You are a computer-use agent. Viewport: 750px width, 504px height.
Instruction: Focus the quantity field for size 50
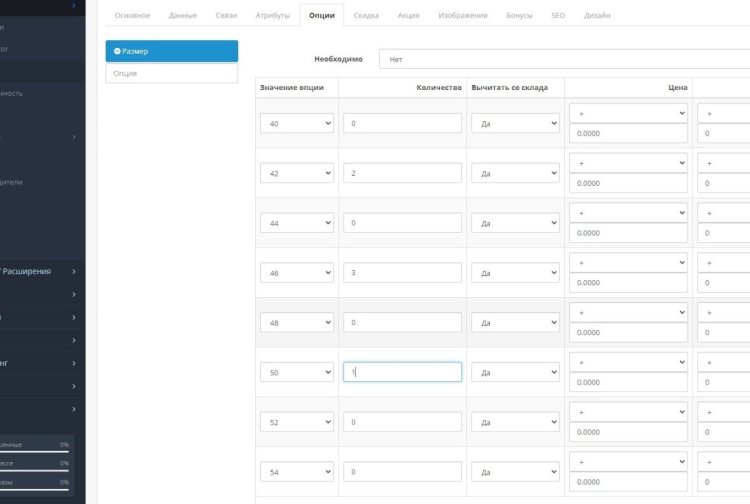coord(402,372)
